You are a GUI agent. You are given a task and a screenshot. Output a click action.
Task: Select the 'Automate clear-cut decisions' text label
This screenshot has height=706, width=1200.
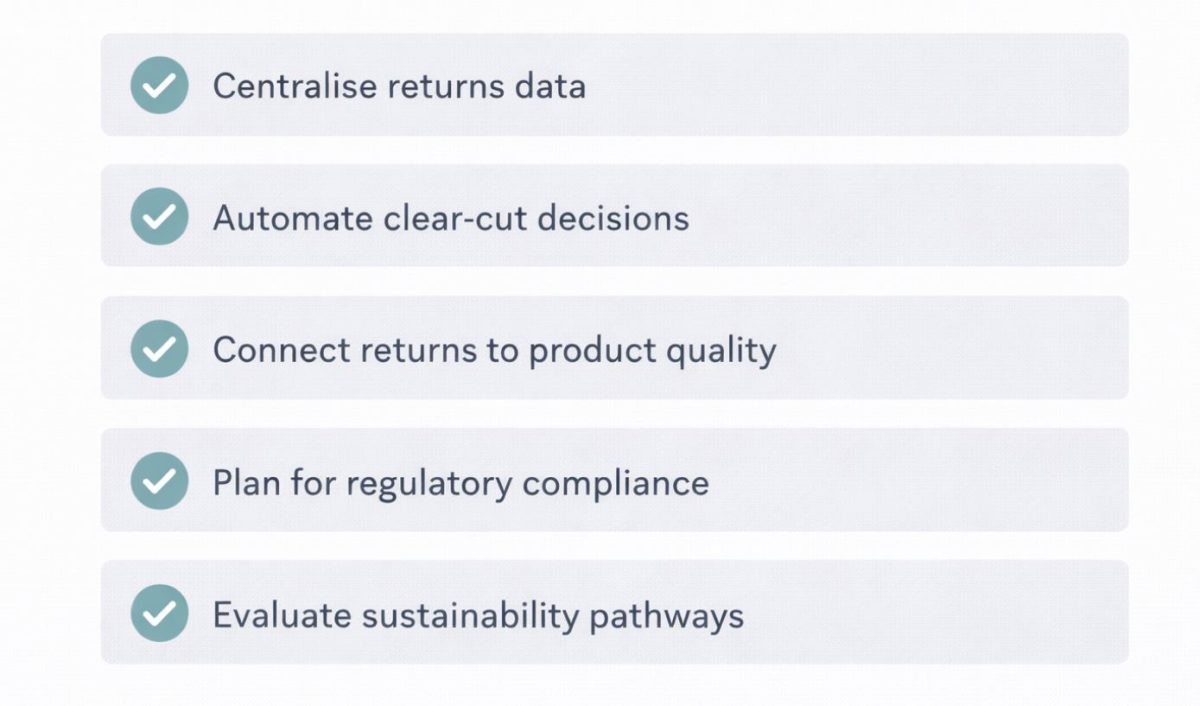[x=450, y=218]
